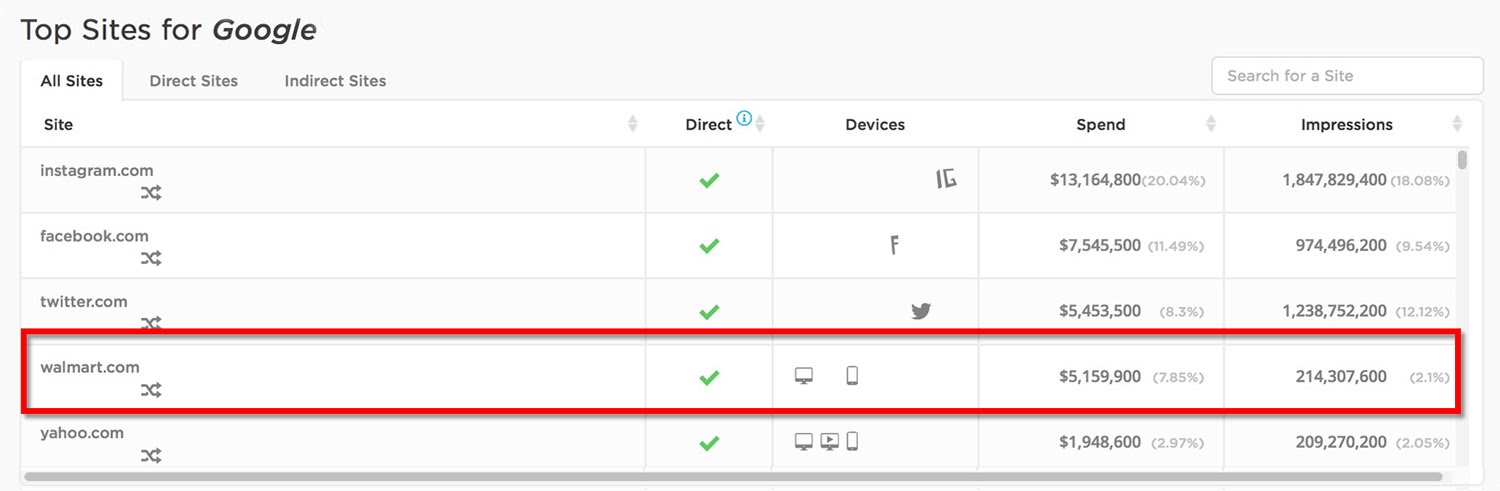Viewport: 1500px width, 491px height.
Task: Click the Direct column info icon
Action: point(744,118)
